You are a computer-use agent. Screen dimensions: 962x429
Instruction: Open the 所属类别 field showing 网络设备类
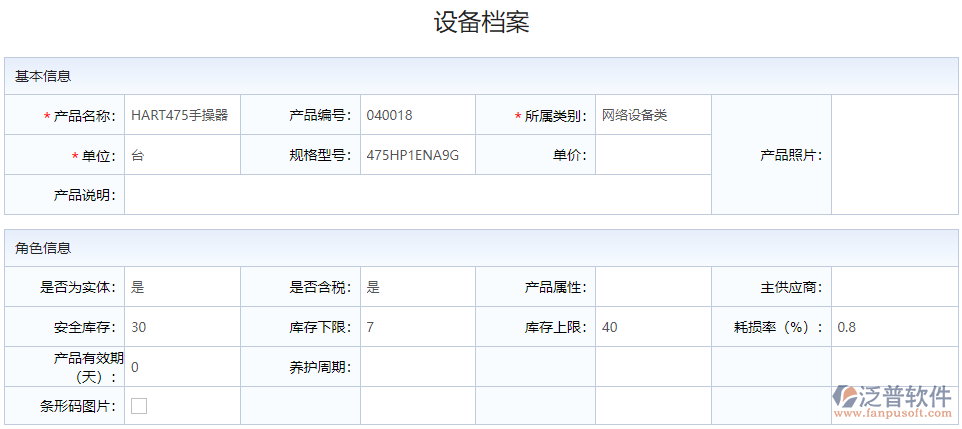pyautogui.click(x=653, y=115)
